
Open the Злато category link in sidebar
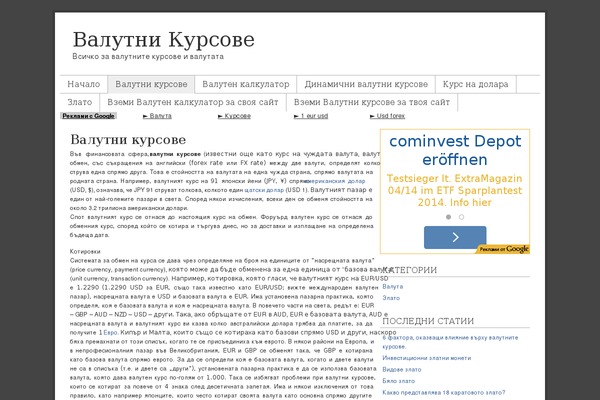(x=391, y=298)
